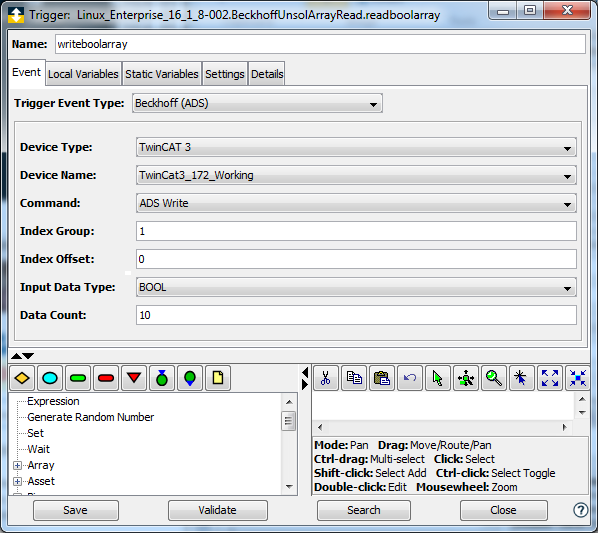598x533 pixels.
Task: Switch to the Local Variables tab
Action: pyautogui.click(x=83, y=74)
